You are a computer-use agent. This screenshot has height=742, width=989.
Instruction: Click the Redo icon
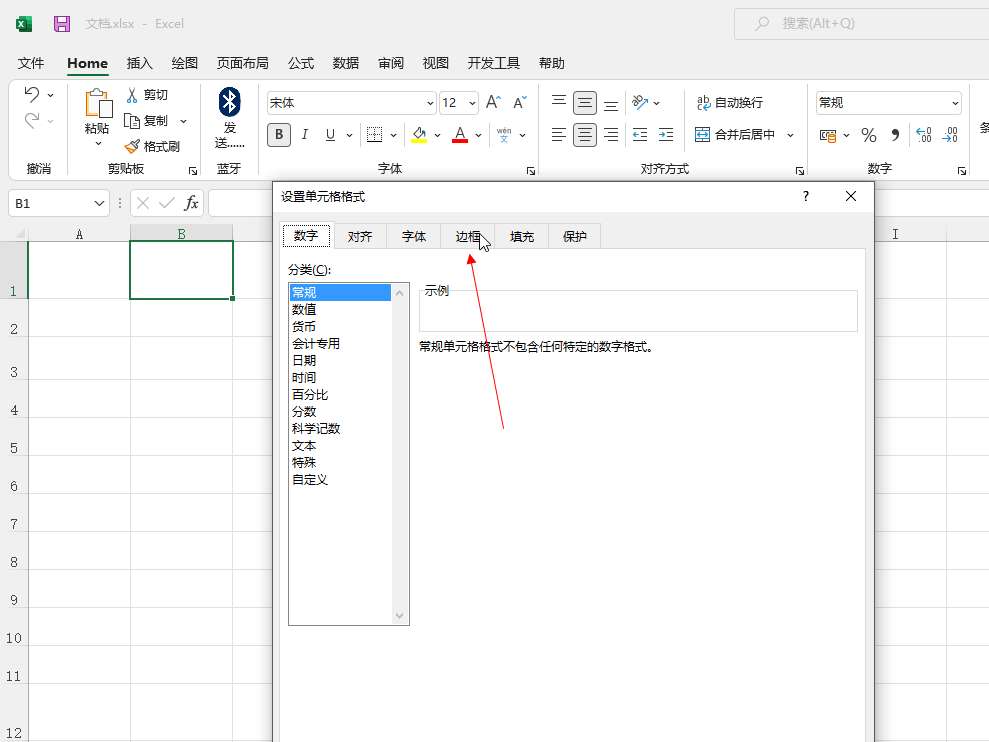pyautogui.click(x=32, y=120)
